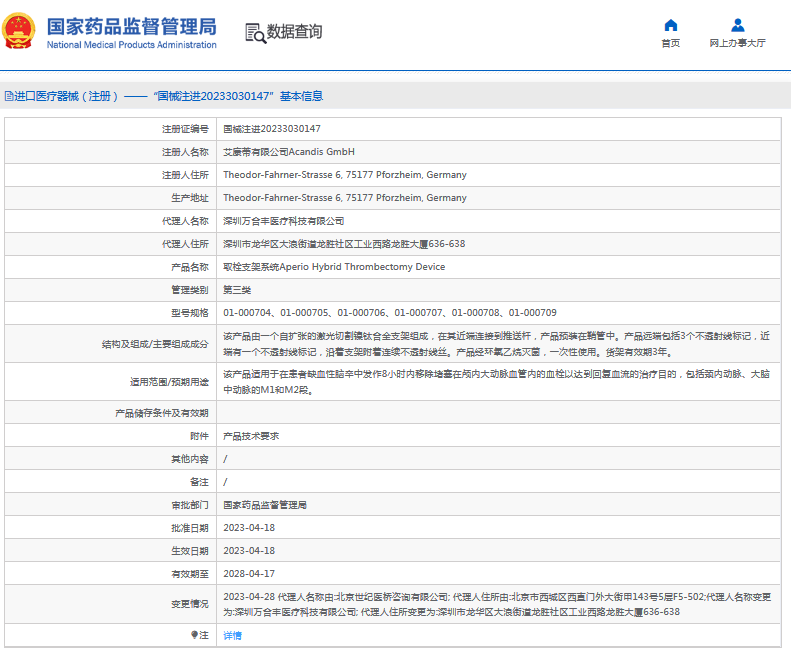The image size is (791, 653).
Task: Click the 管理类别 row label
Action: click(x=190, y=290)
